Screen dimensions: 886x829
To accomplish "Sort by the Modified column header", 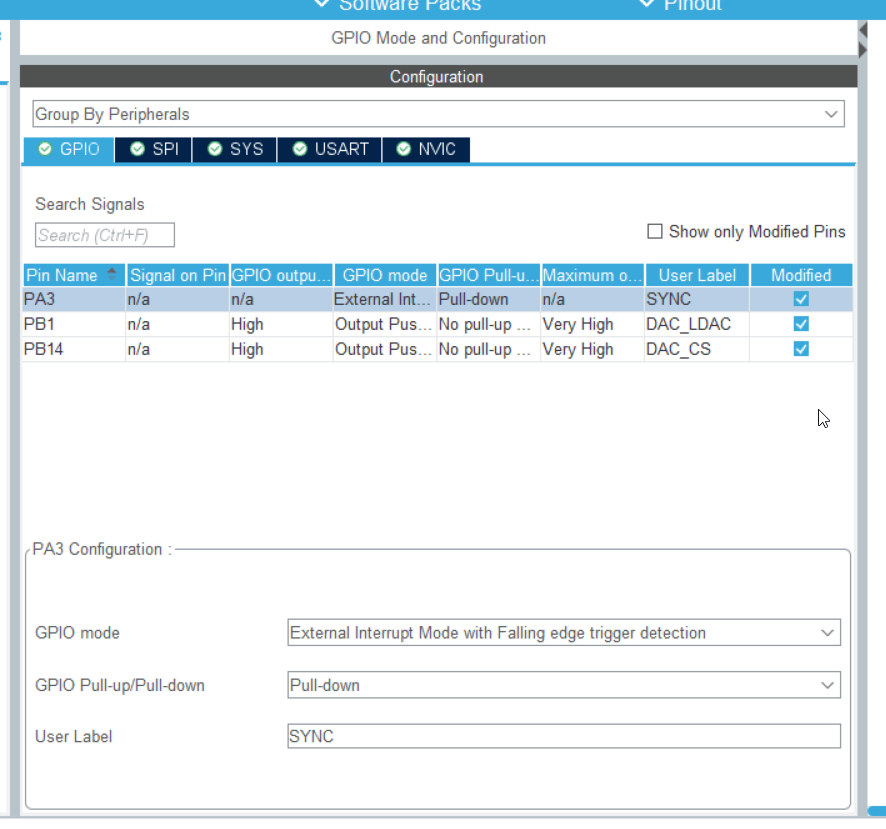I will [x=801, y=275].
